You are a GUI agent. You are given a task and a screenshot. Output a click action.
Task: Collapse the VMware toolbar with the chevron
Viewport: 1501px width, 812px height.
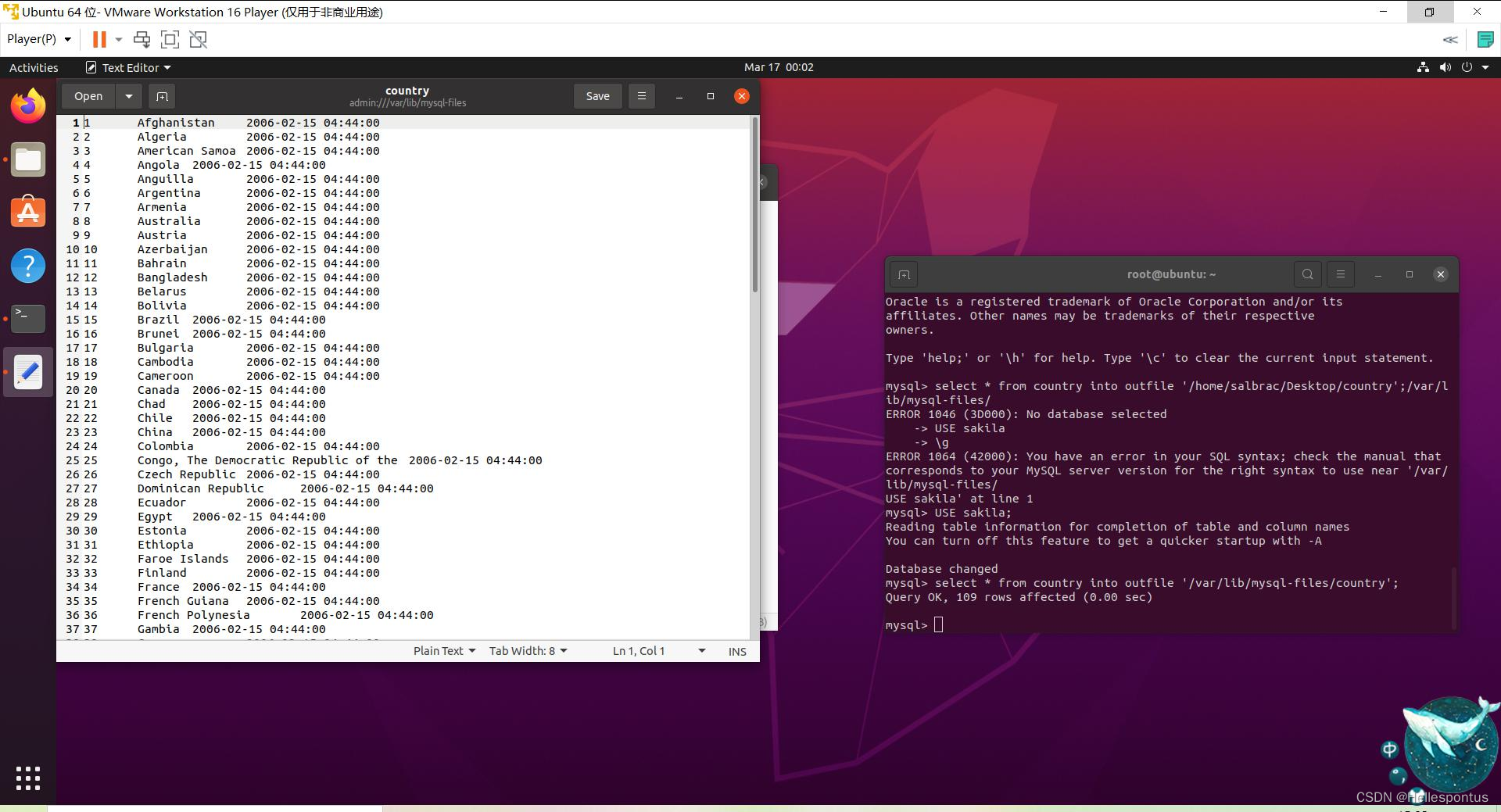[x=1451, y=39]
